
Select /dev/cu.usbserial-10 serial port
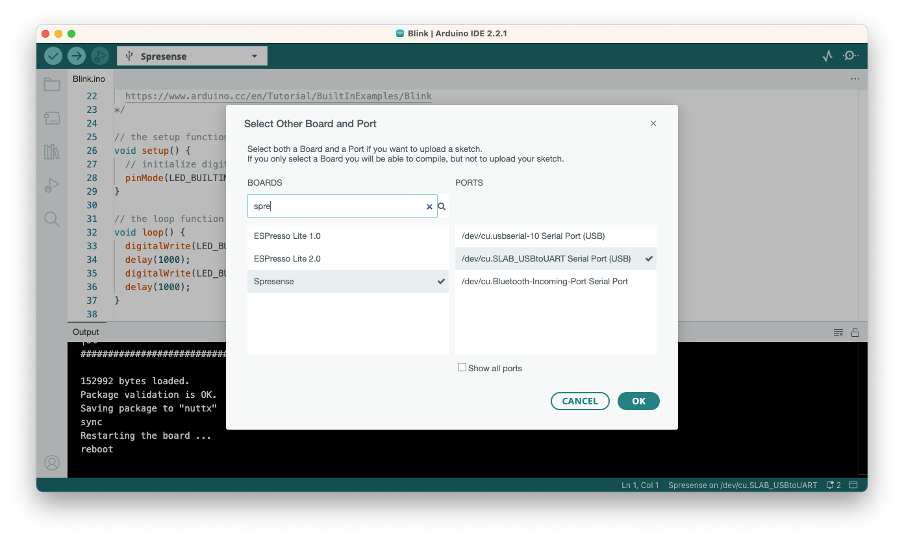pyautogui.click(x=556, y=236)
